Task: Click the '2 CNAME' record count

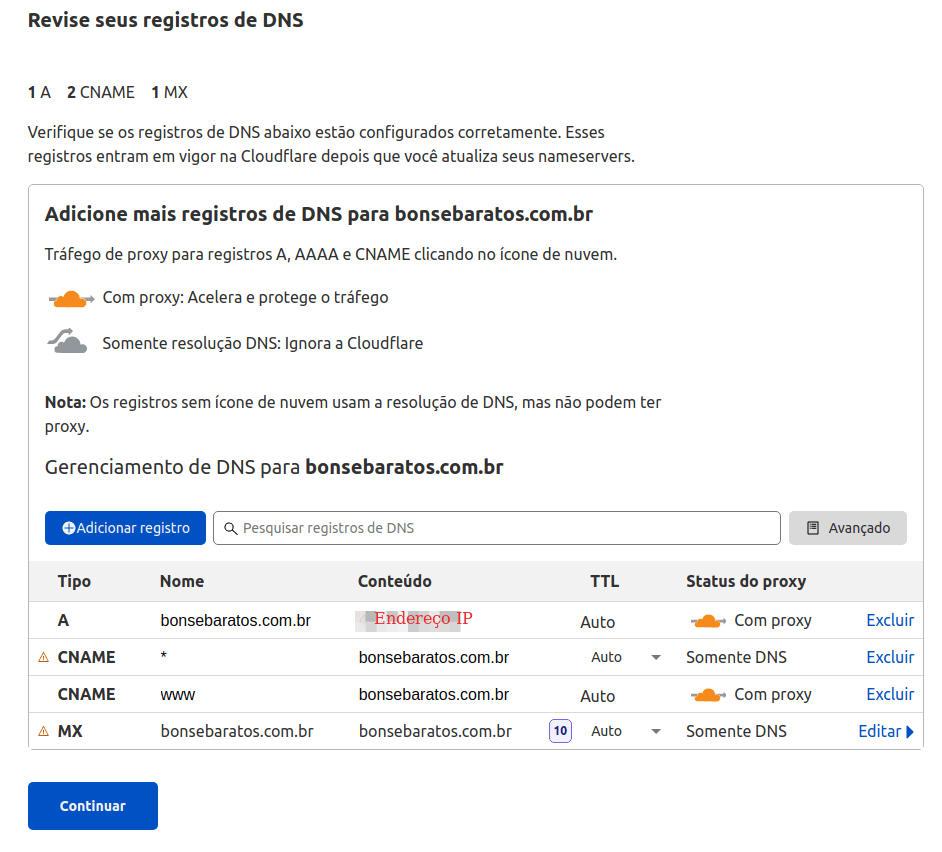Action: (100, 93)
